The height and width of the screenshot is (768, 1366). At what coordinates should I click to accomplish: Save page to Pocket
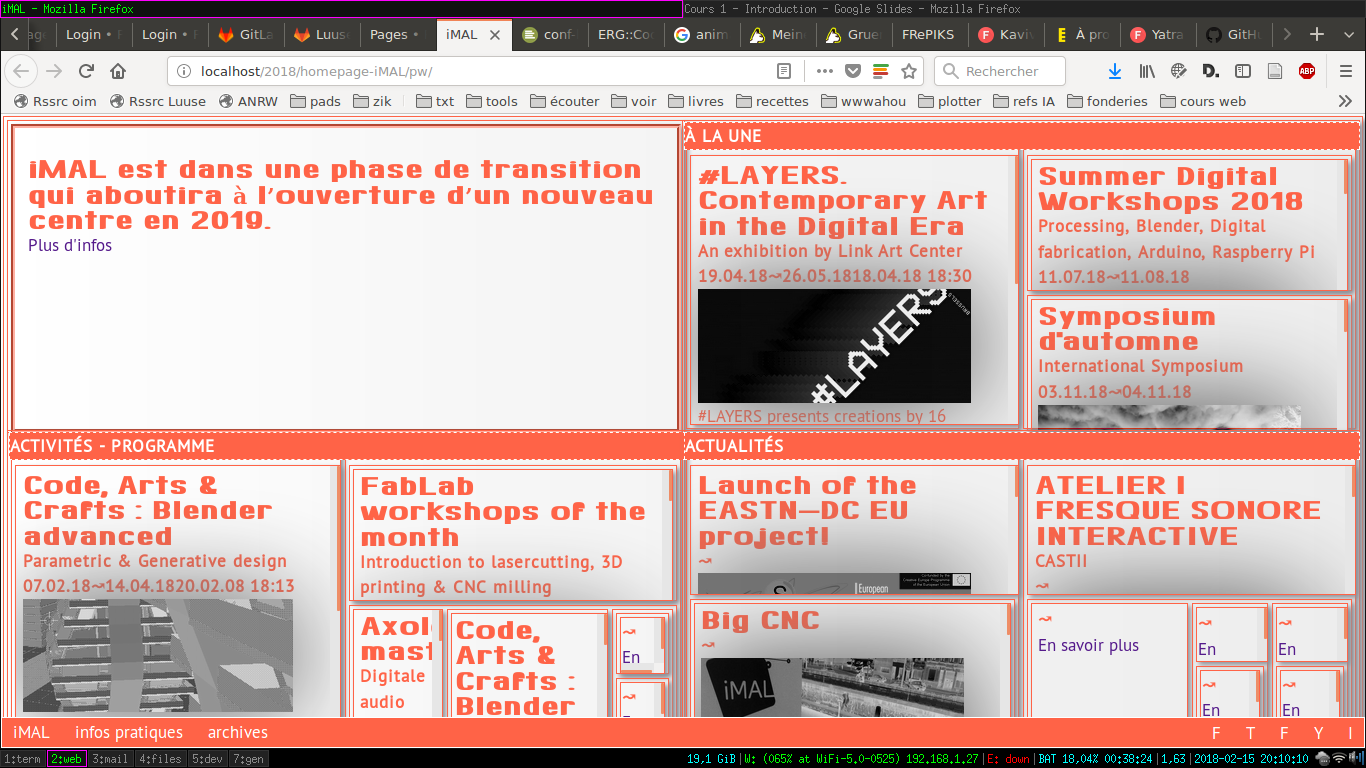tap(852, 71)
